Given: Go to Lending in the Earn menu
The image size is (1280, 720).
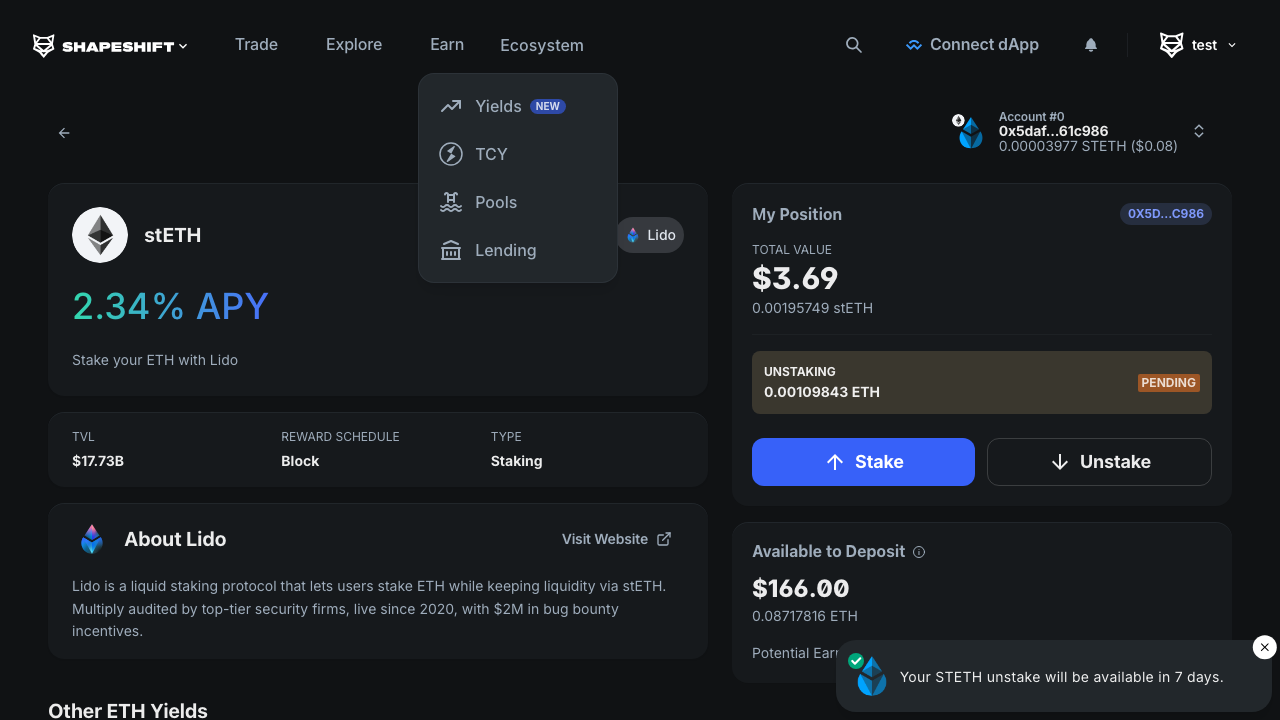Looking at the screenshot, I should (x=505, y=250).
